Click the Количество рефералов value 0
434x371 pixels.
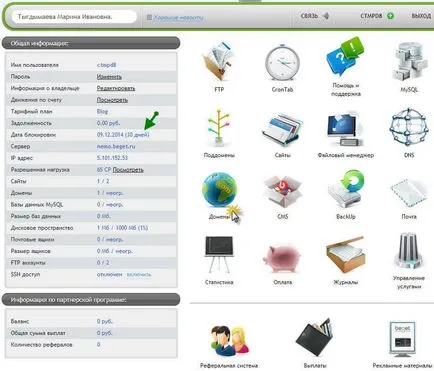pyautogui.click(x=98, y=345)
